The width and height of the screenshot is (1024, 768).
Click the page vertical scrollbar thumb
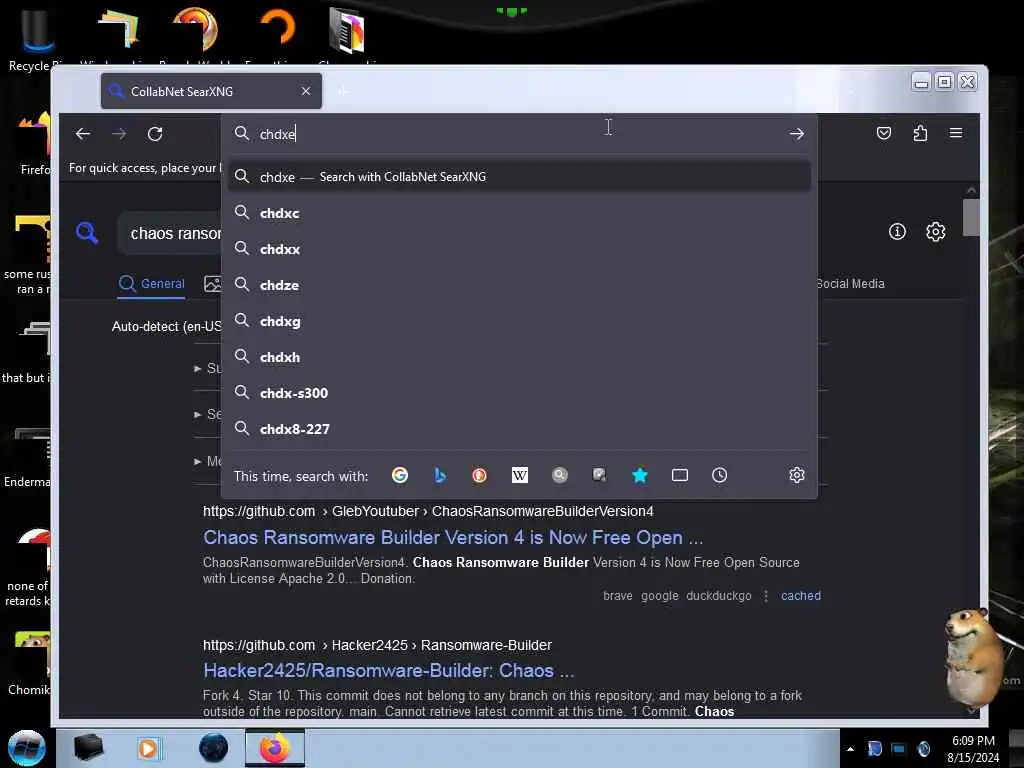[970, 217]
